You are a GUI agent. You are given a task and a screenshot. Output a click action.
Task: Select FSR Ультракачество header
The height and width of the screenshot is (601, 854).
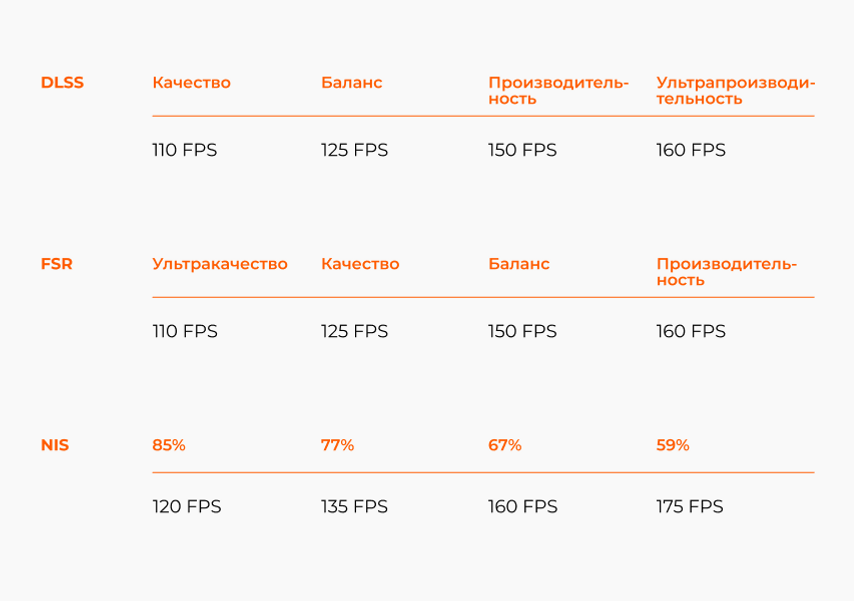(220, 264)
